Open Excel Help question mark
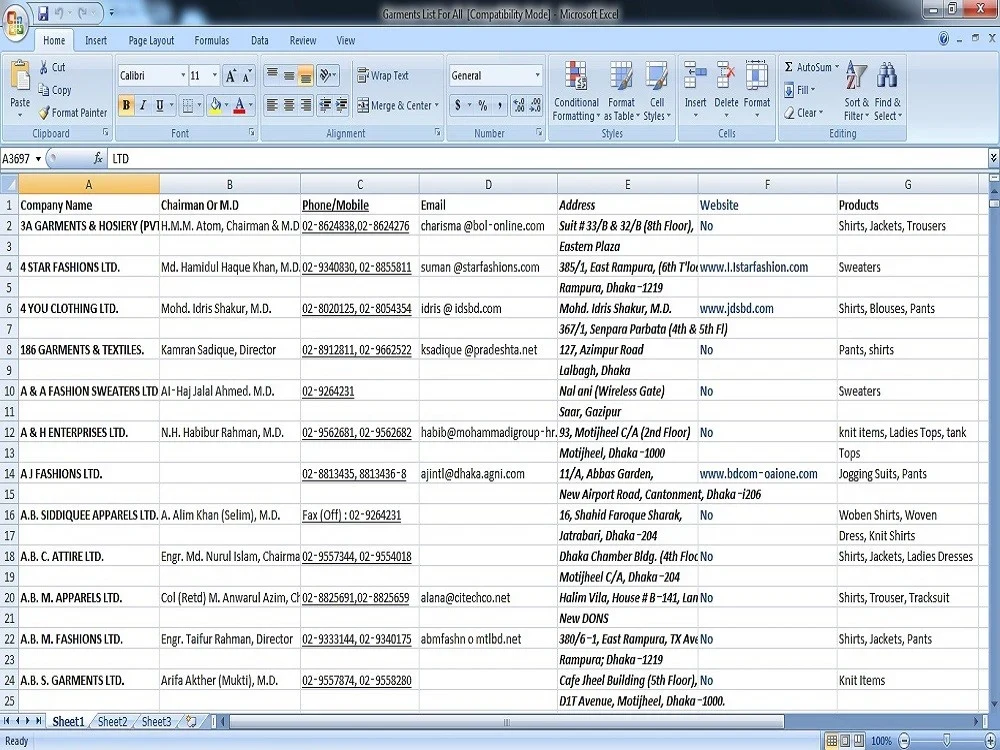Viewport: 1000px width, 750px height. 944,39
